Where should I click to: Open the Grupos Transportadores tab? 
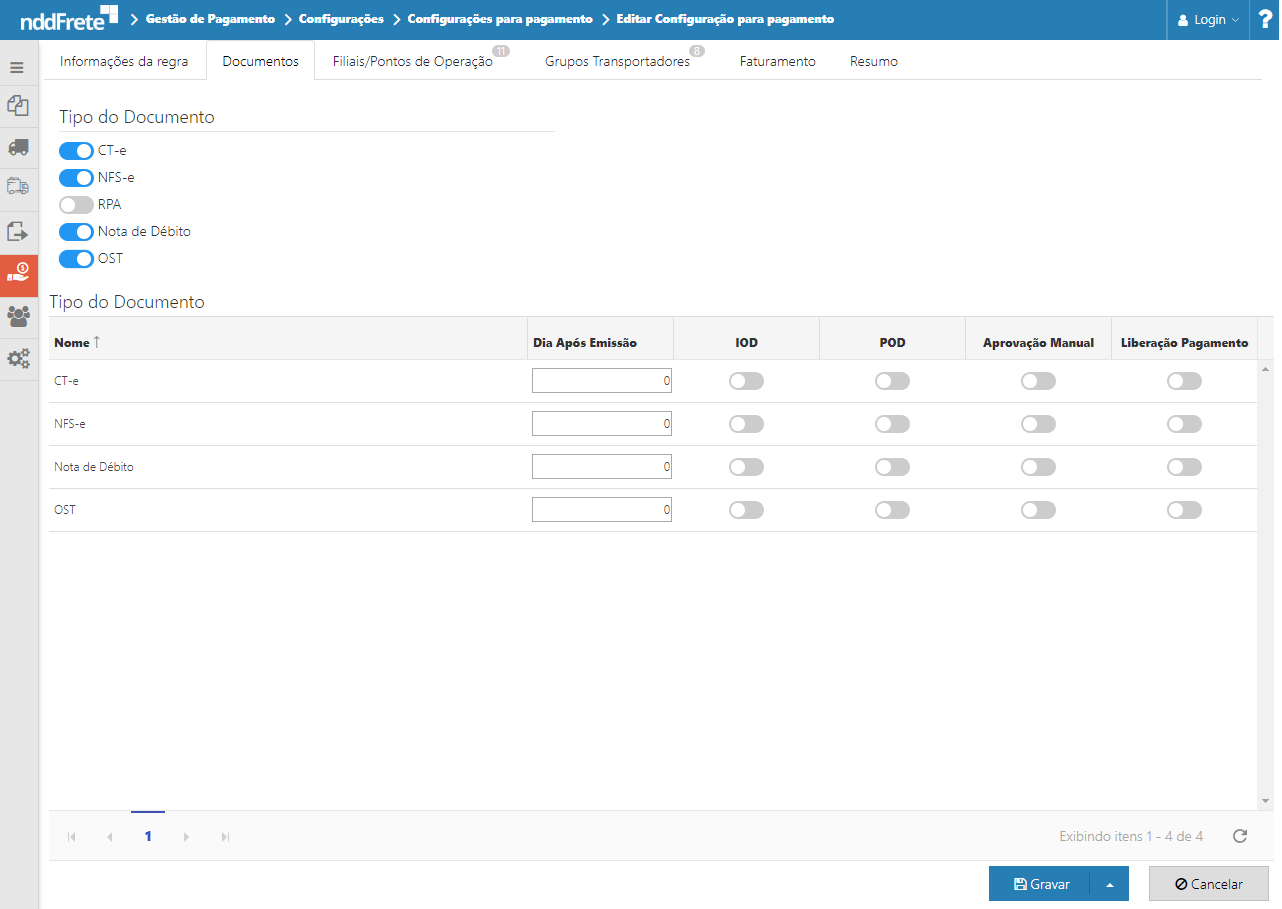[617, 61]
